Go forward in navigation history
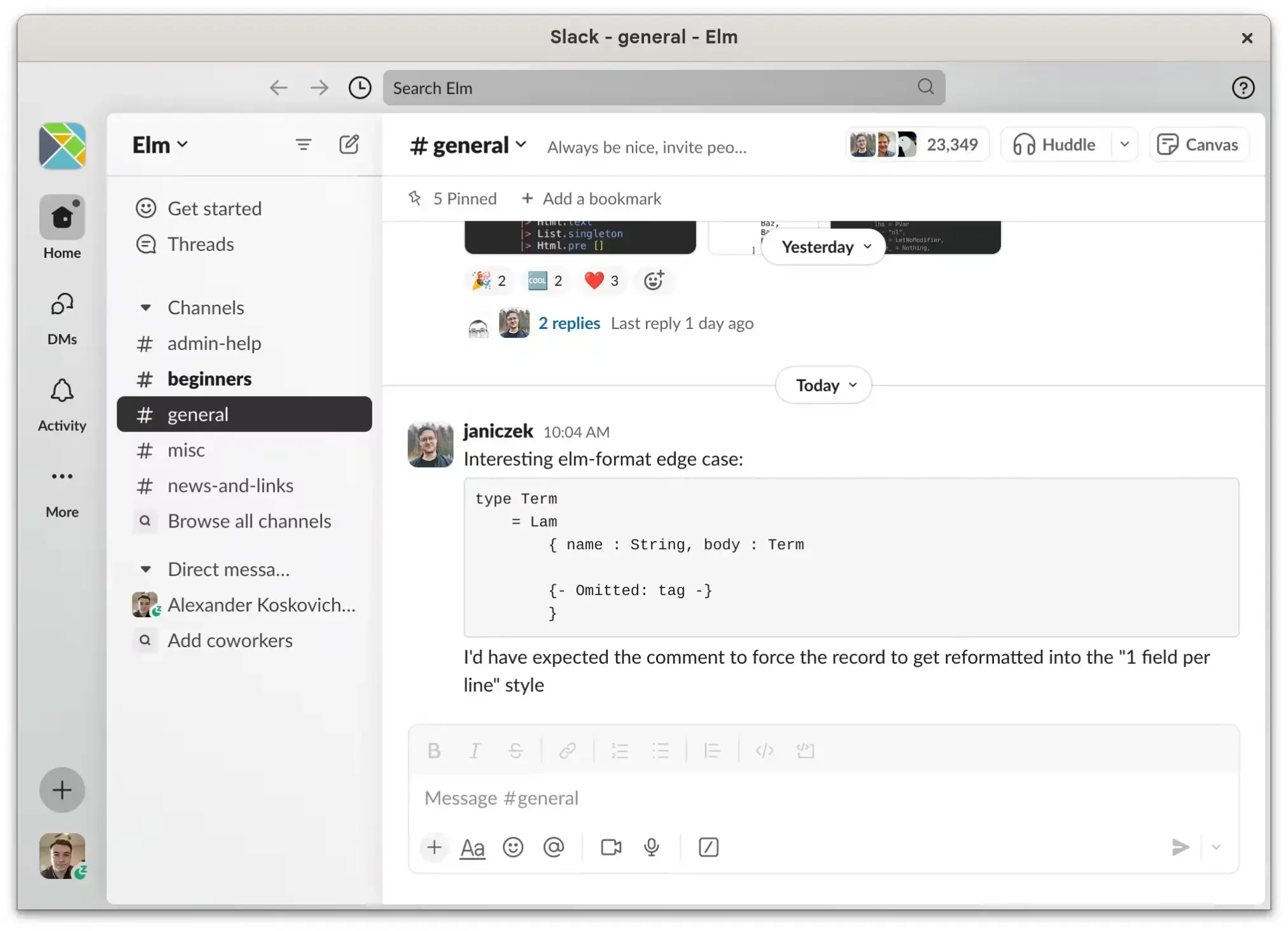Image resolution: width=1288 pixels, height=931 pixels. [319, 88]
